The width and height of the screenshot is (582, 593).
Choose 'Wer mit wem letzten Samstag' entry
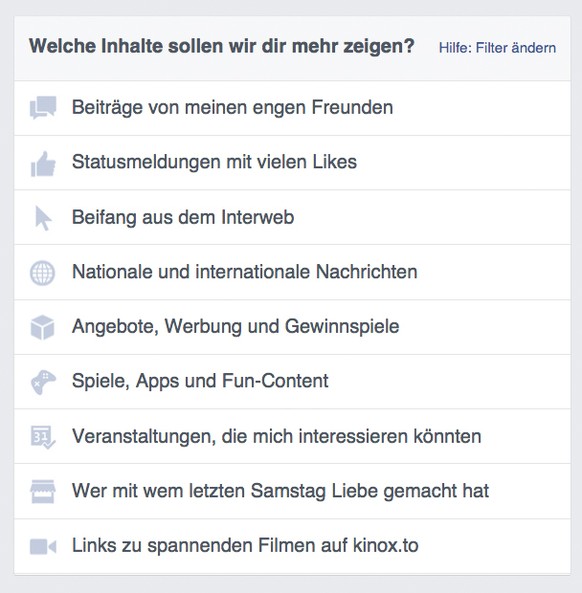(292, 491)
